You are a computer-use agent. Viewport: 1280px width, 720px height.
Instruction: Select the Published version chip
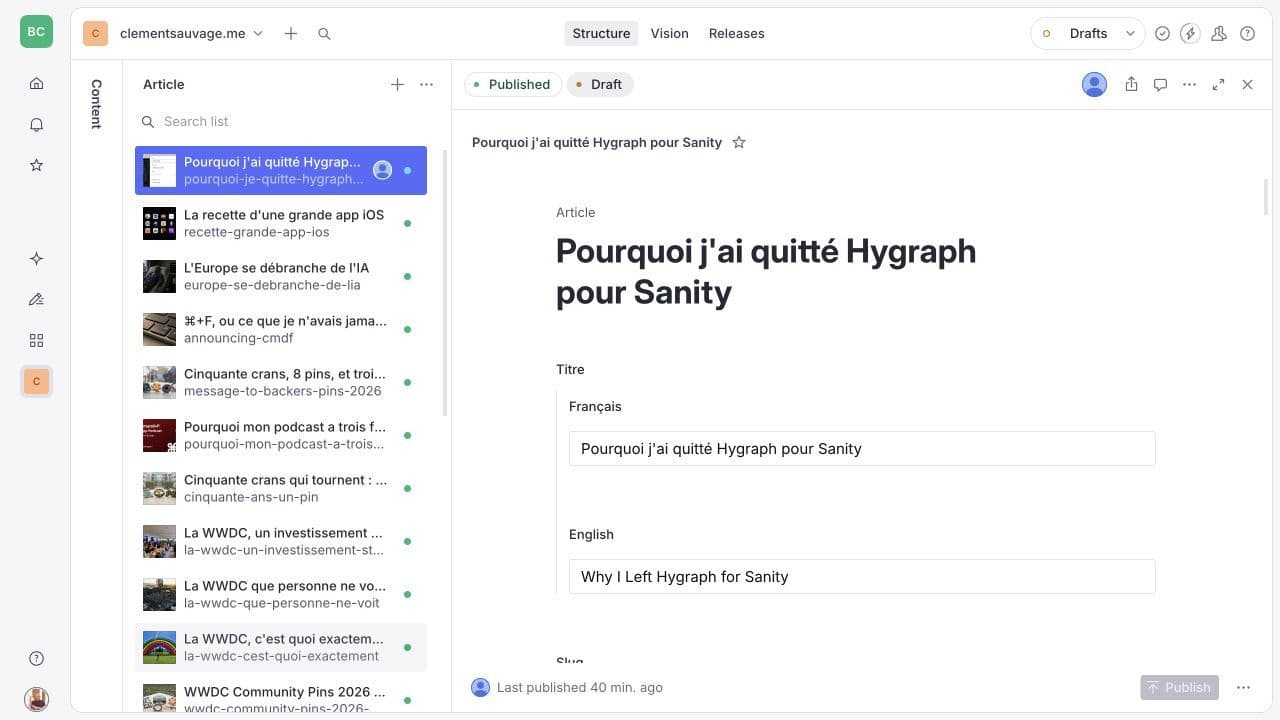[x=512, y=84]
